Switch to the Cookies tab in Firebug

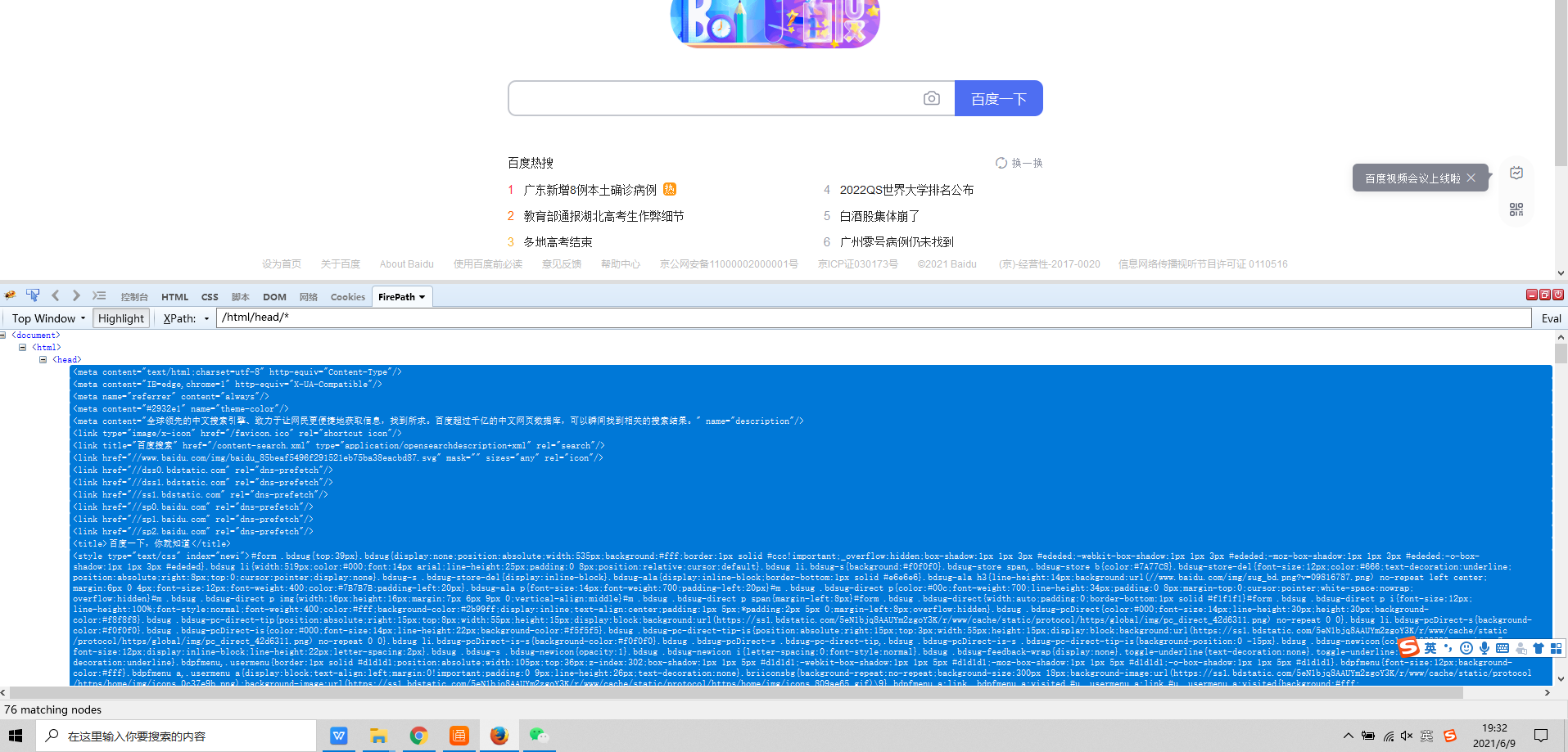tap(347, 296)
